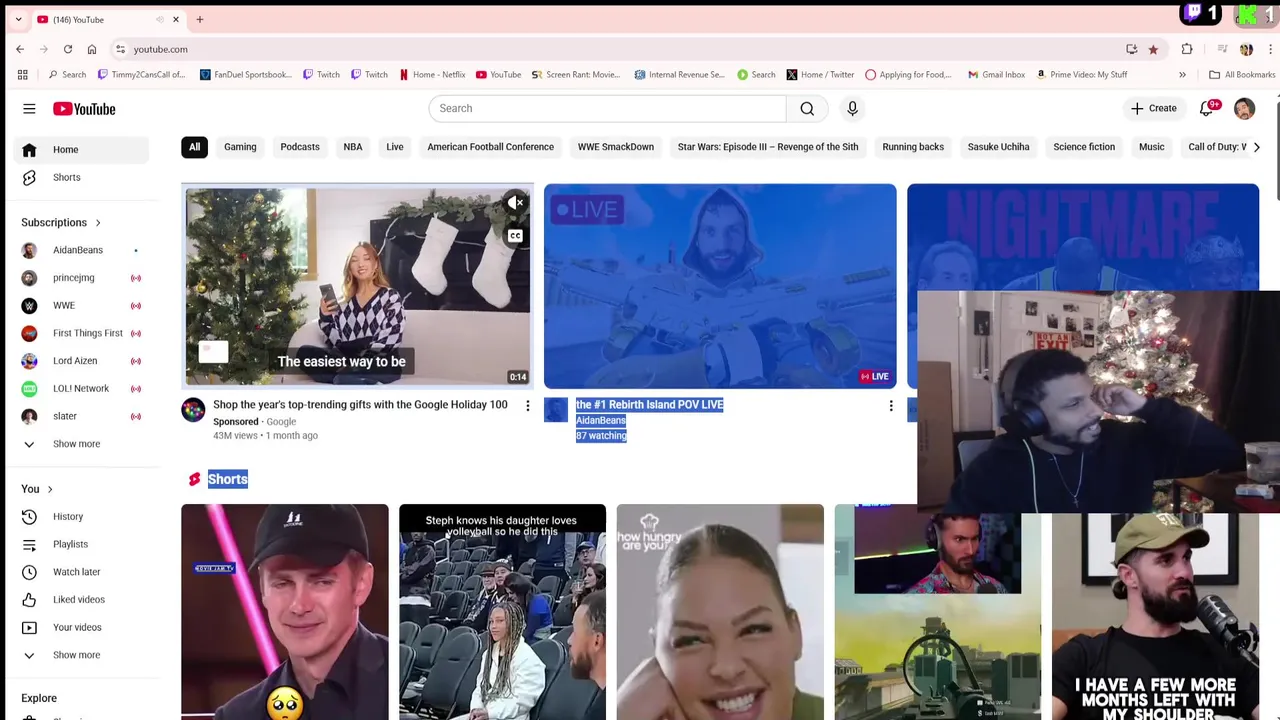Open options for the Google Holiday ad
Screen dimensions: 1280x720
528,406
